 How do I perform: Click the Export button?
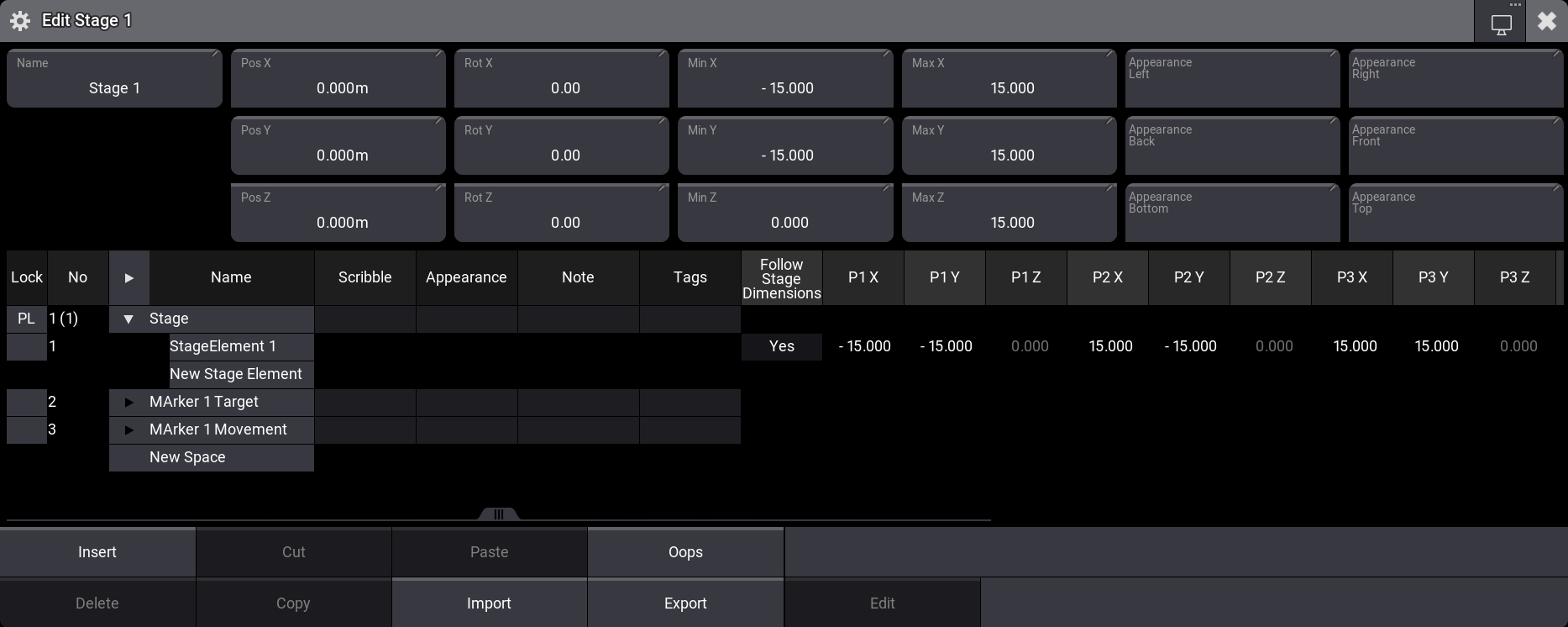685,603
